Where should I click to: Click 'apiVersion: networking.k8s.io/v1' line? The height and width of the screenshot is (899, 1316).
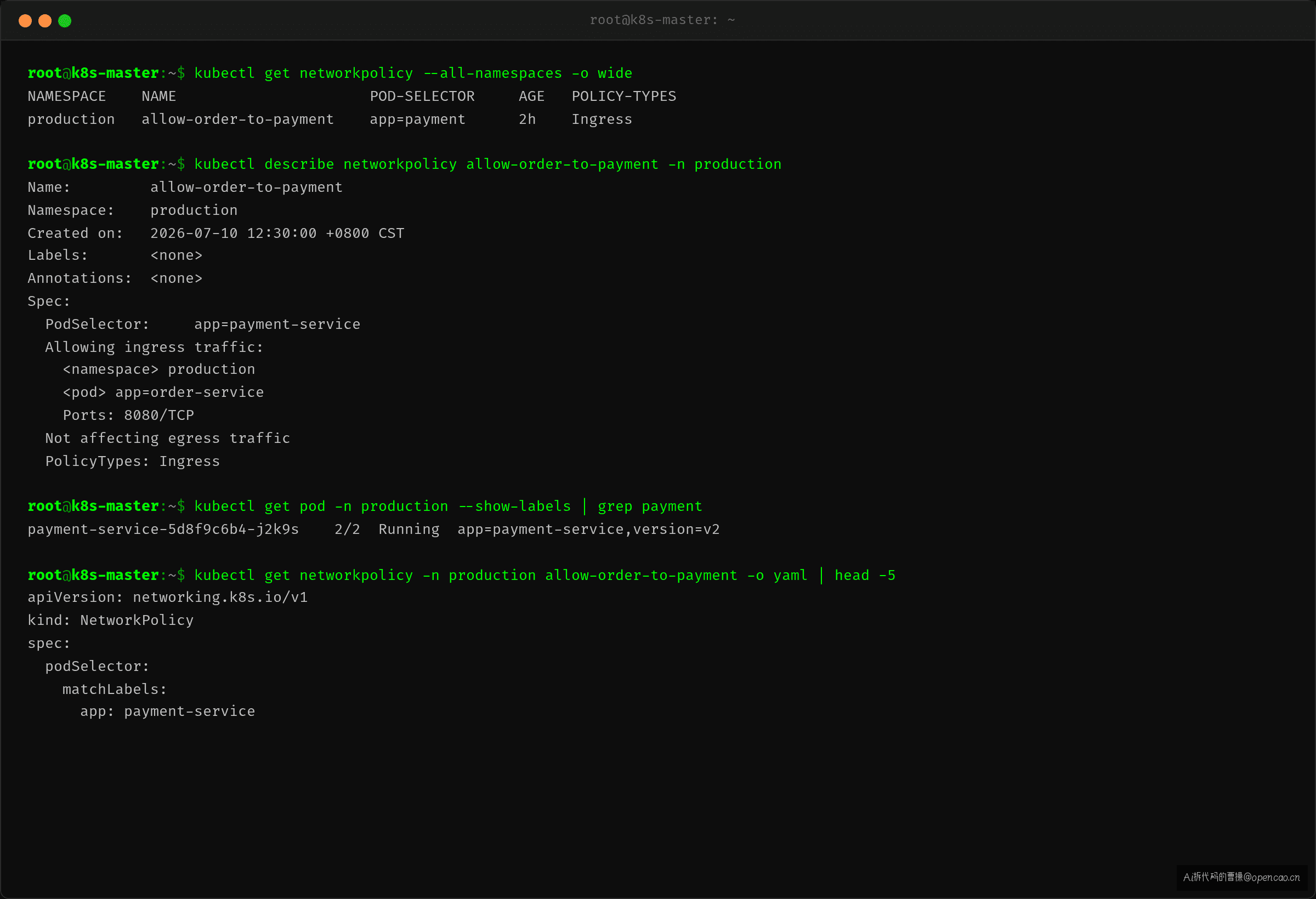pos(168,598)
